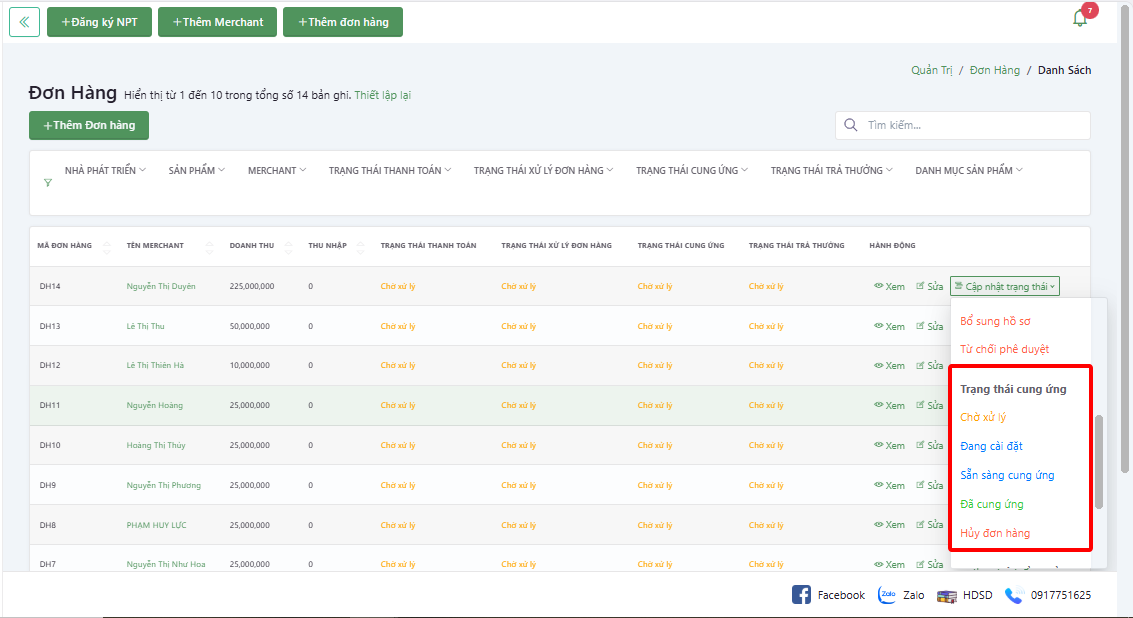The height and width of the screenshot is (618, 1133).
Task: Sort by Doanh Thu column arrows
Action: click(288, 246)
